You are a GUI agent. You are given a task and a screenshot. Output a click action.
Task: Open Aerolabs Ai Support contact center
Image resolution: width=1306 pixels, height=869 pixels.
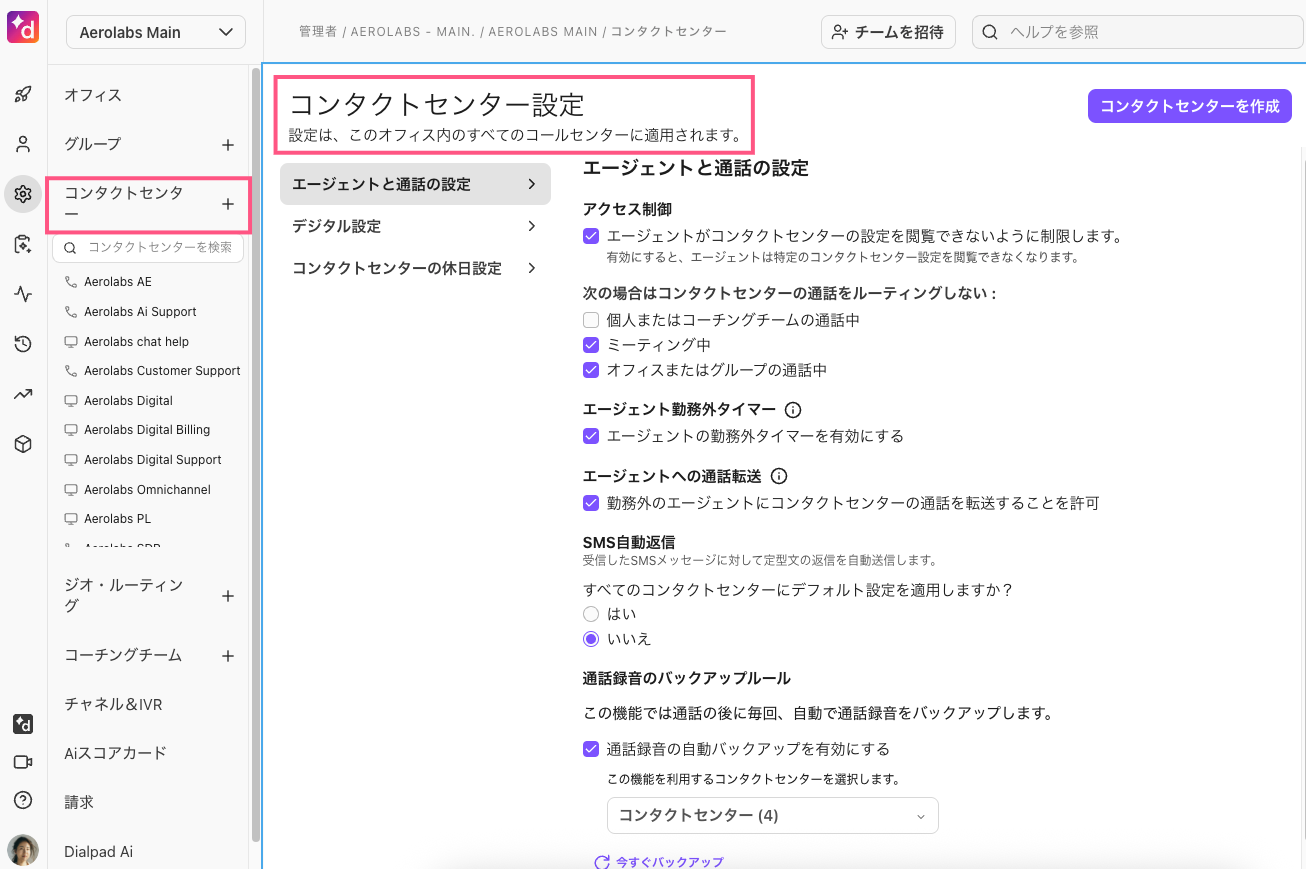coord(140,312)
